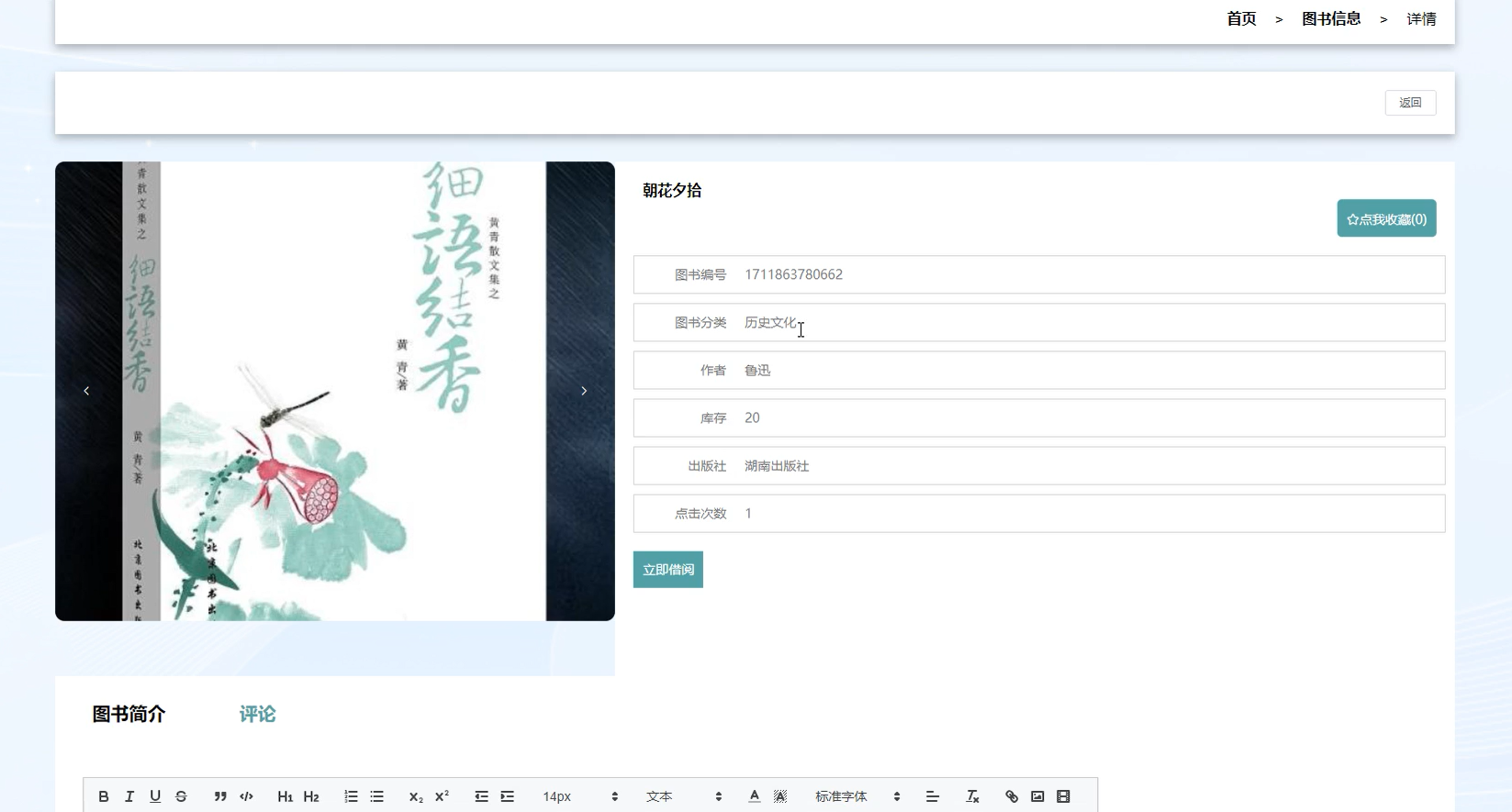This screenshot has height=812, width=1512.
Task: Click the 出版社 label
Action: point(707,466)
